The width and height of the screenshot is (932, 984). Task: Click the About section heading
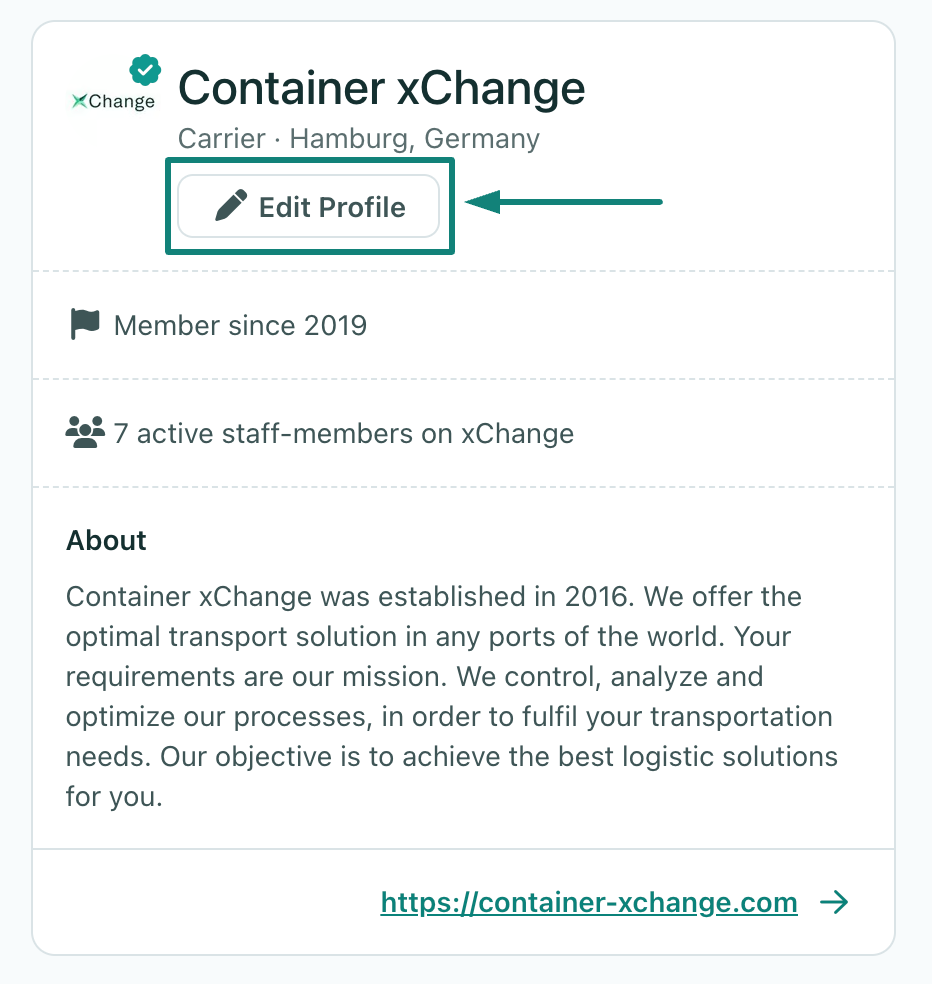[x=106, y=540]
